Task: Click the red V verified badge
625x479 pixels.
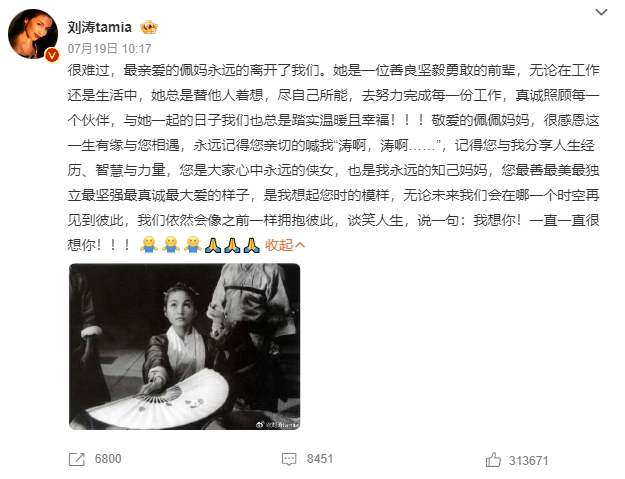Action: click(52, 55)
